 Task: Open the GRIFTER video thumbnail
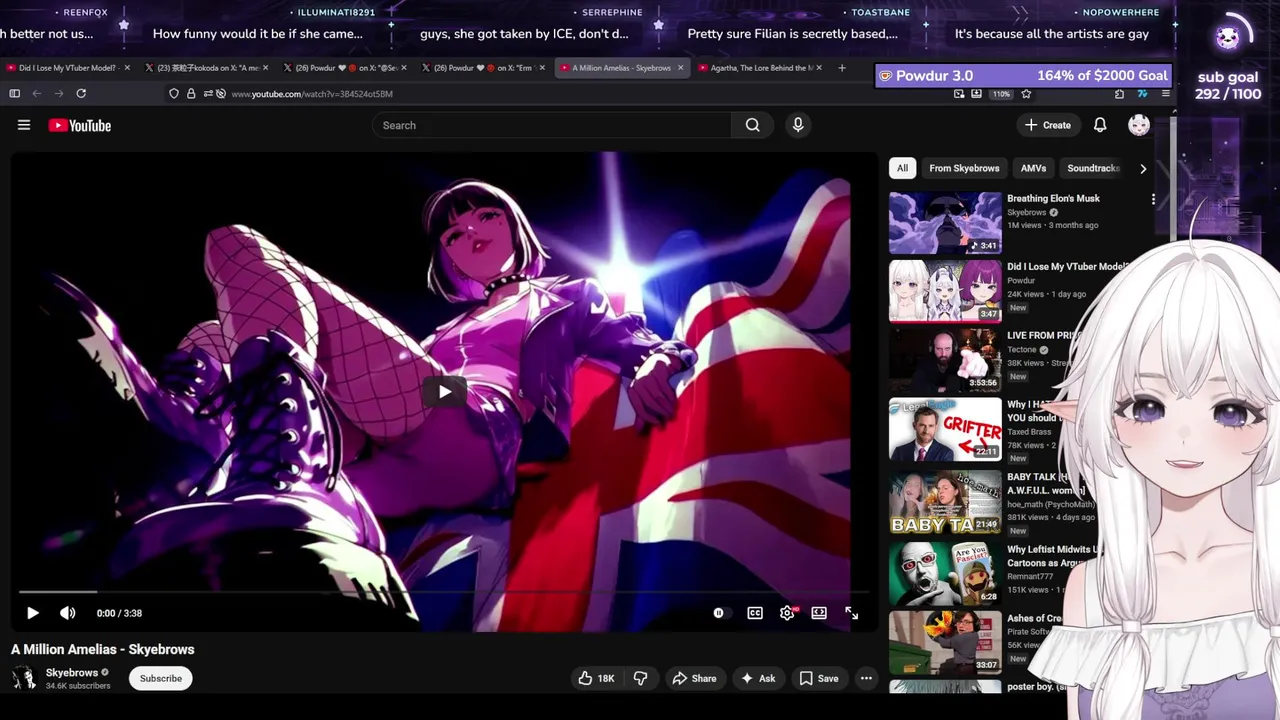(x=945, y=429)
